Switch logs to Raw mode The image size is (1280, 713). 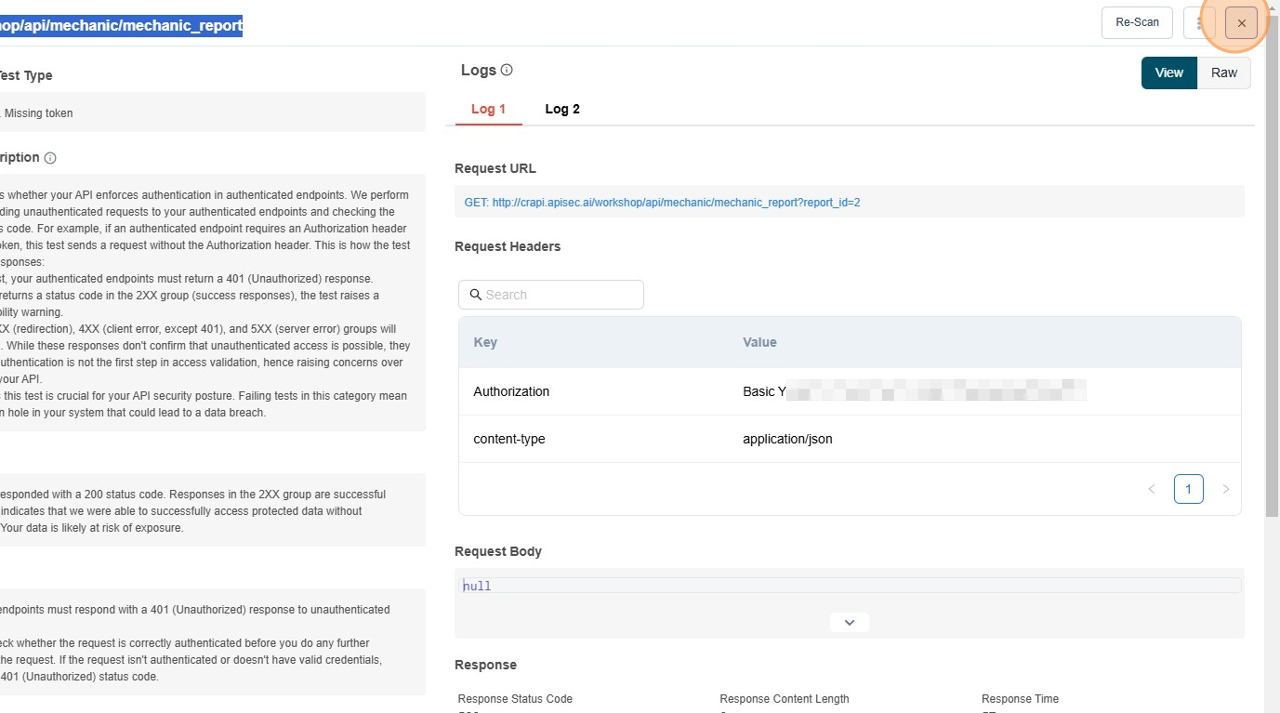[x=1223, y=73]
